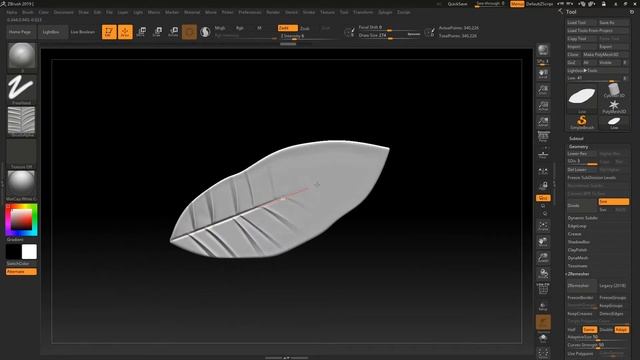Toggle the Zadd button

pyautogui.click(x=288, y=28)
